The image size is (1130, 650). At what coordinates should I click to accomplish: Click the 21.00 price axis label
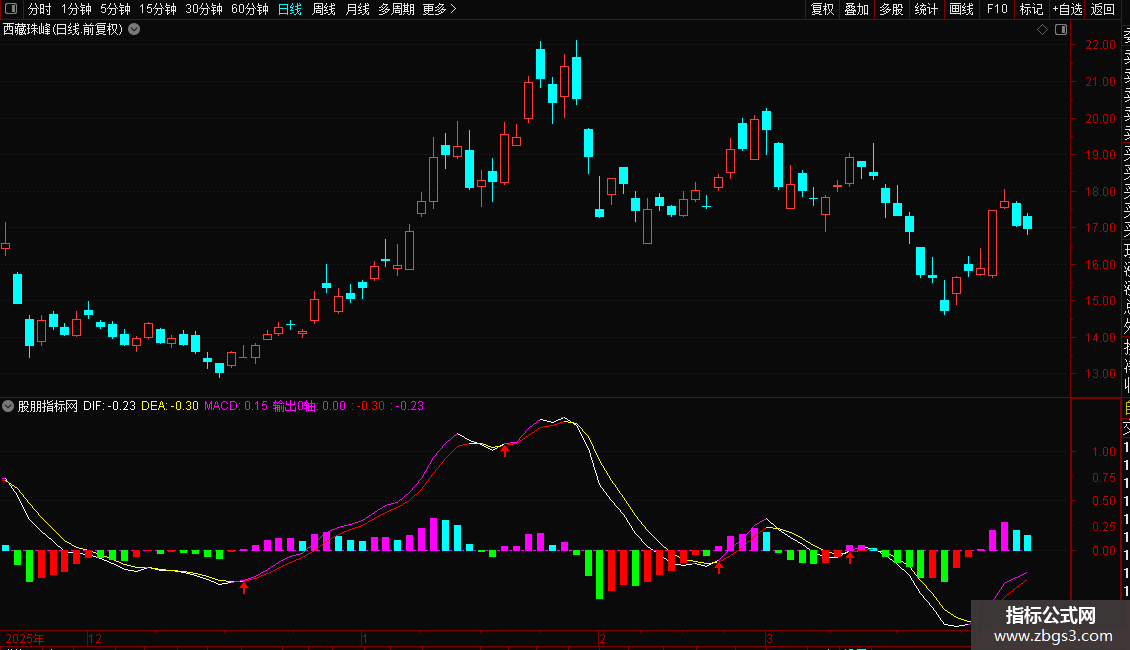tap(1100, 81)
